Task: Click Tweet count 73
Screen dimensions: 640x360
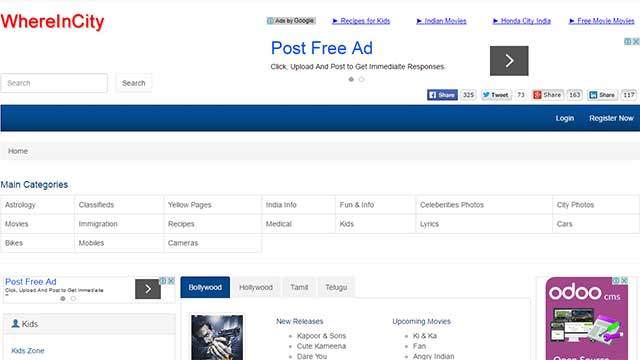Action: pyautogui.click(x=521, y=95)
